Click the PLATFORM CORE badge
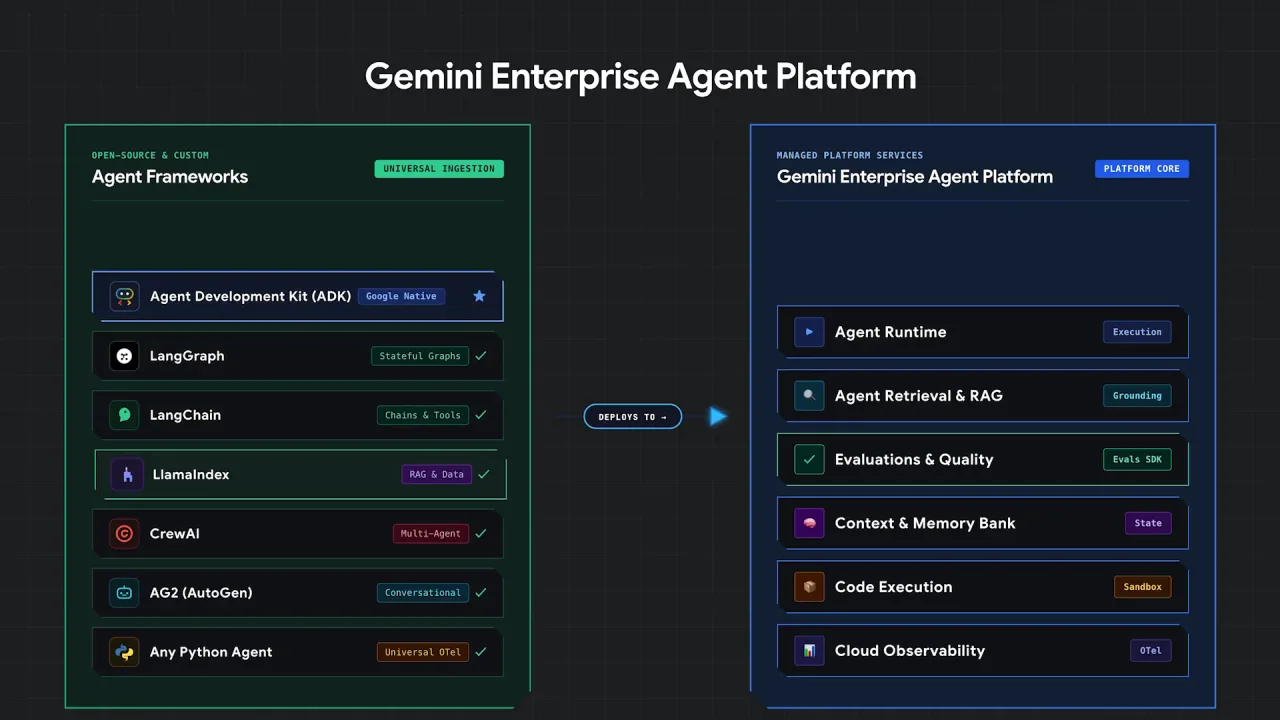 coord(1141,169)
